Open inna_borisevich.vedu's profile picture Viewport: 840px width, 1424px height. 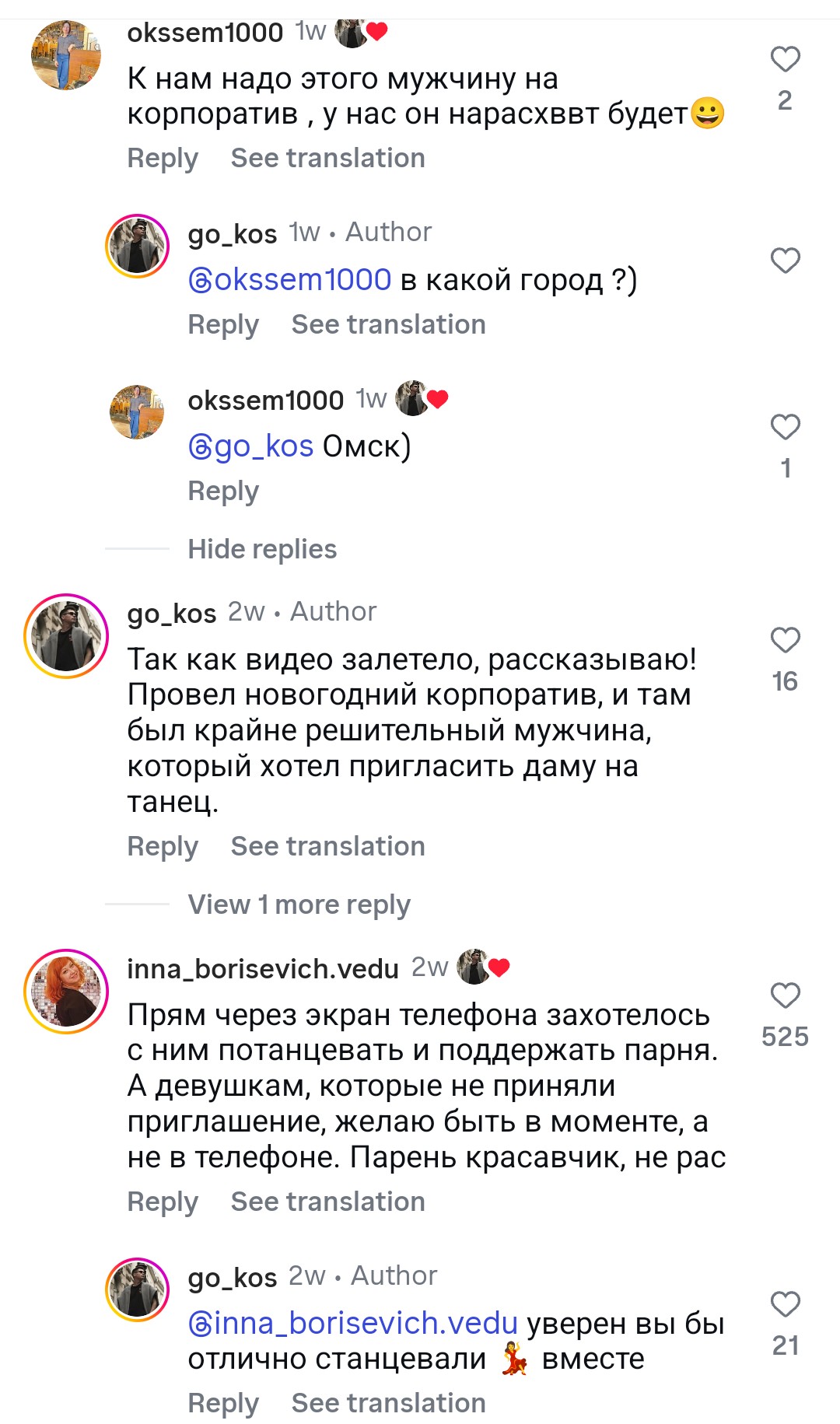(x=66, y=991)
